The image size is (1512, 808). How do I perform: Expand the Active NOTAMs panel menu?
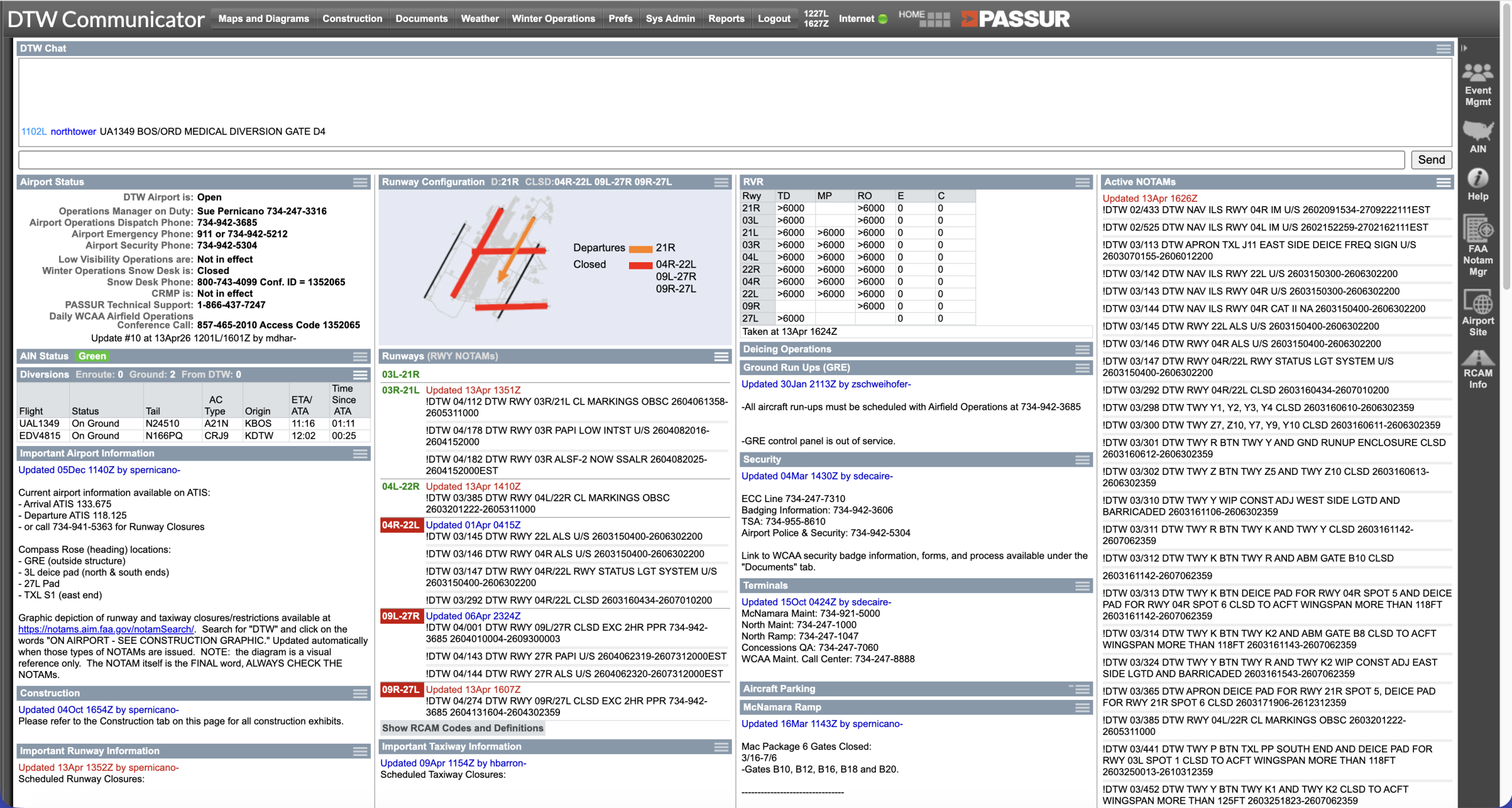click(x=1443, y=183)
